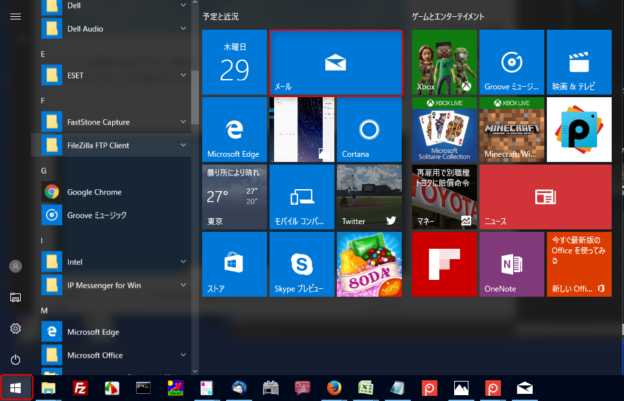Open the ニュース (News) tile
Viewport: 624px width, 401px height.
(x=546, y=197)
